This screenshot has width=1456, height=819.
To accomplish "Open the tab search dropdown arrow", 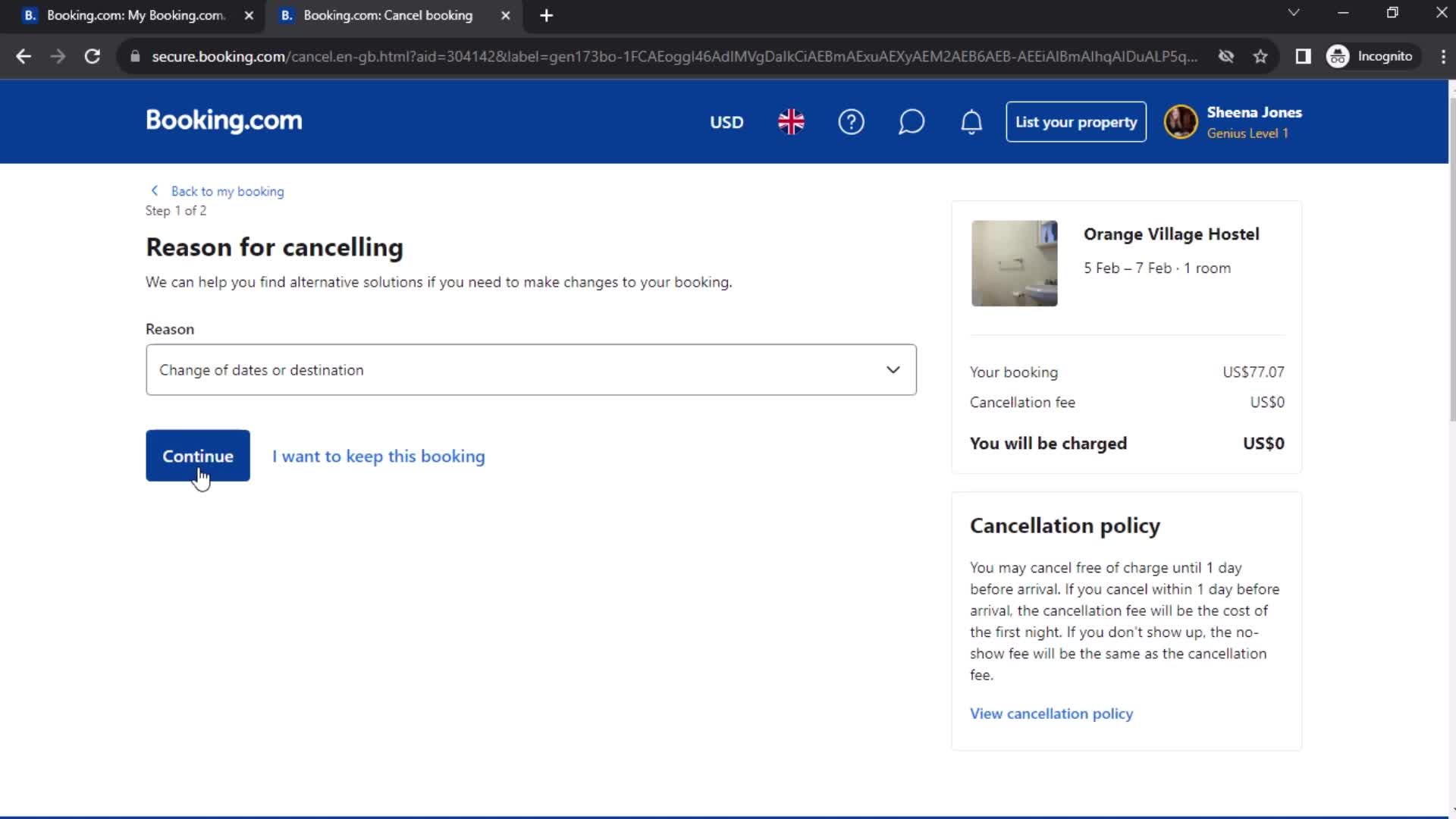I will click(x=1294, y=13).
